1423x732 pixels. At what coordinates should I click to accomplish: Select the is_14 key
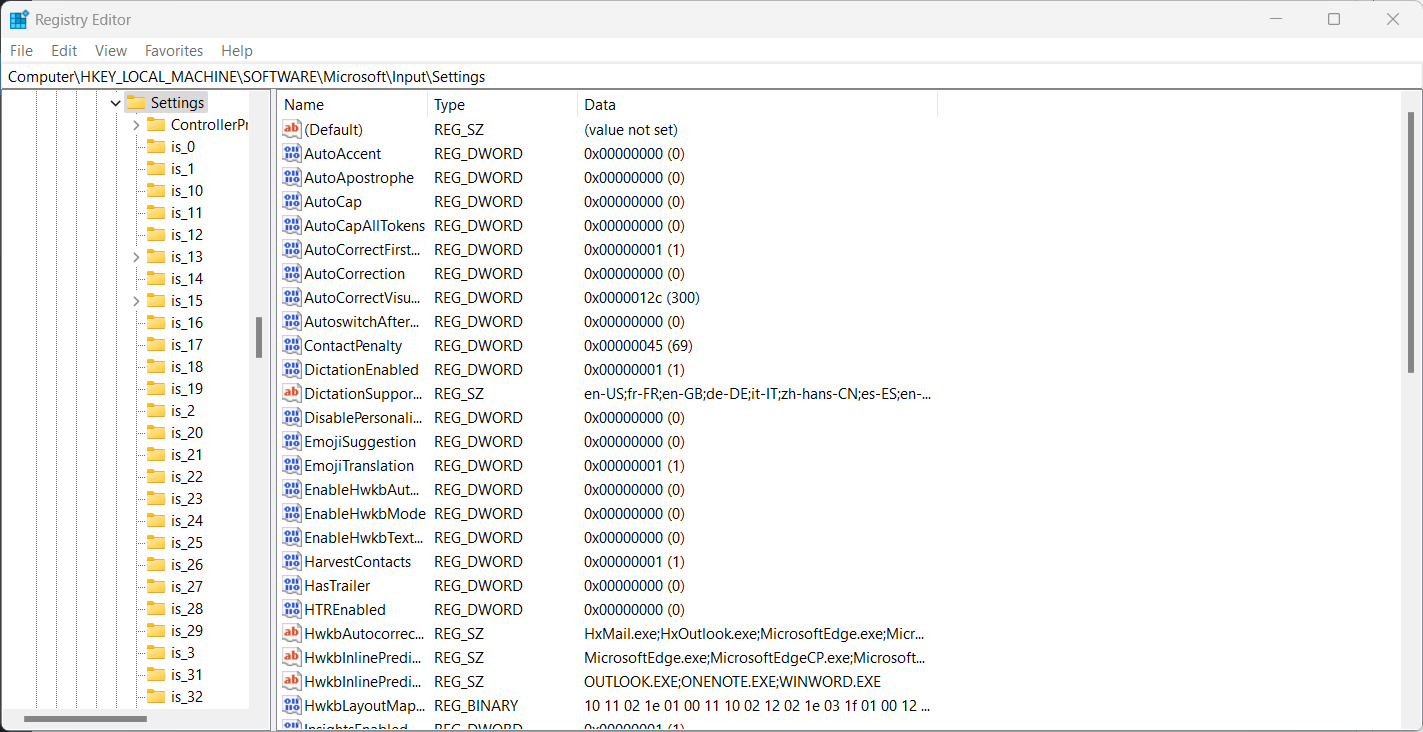[x=187, y=278]
